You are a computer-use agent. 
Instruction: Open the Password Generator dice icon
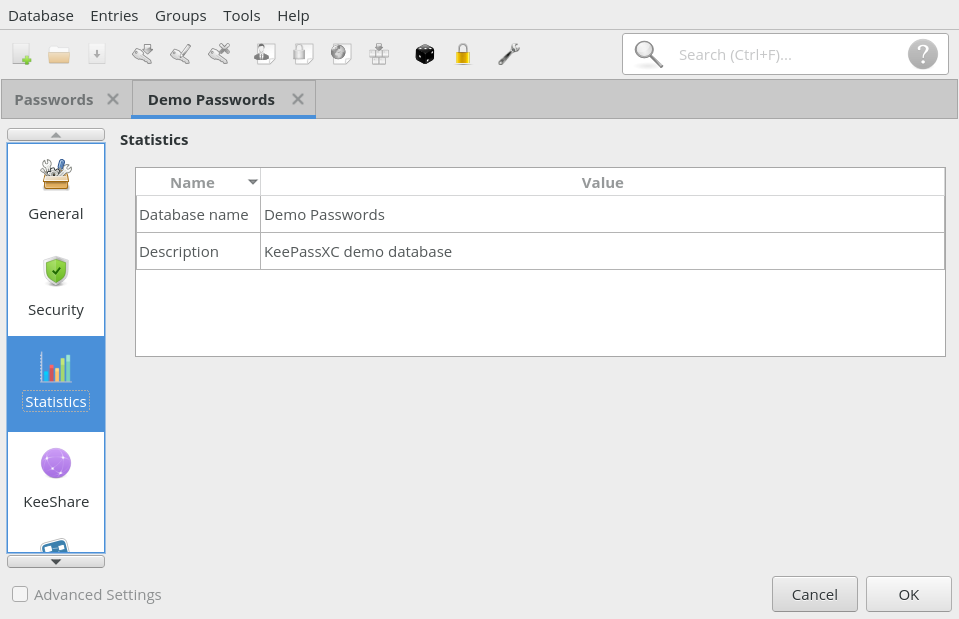(x=424, y=54)
